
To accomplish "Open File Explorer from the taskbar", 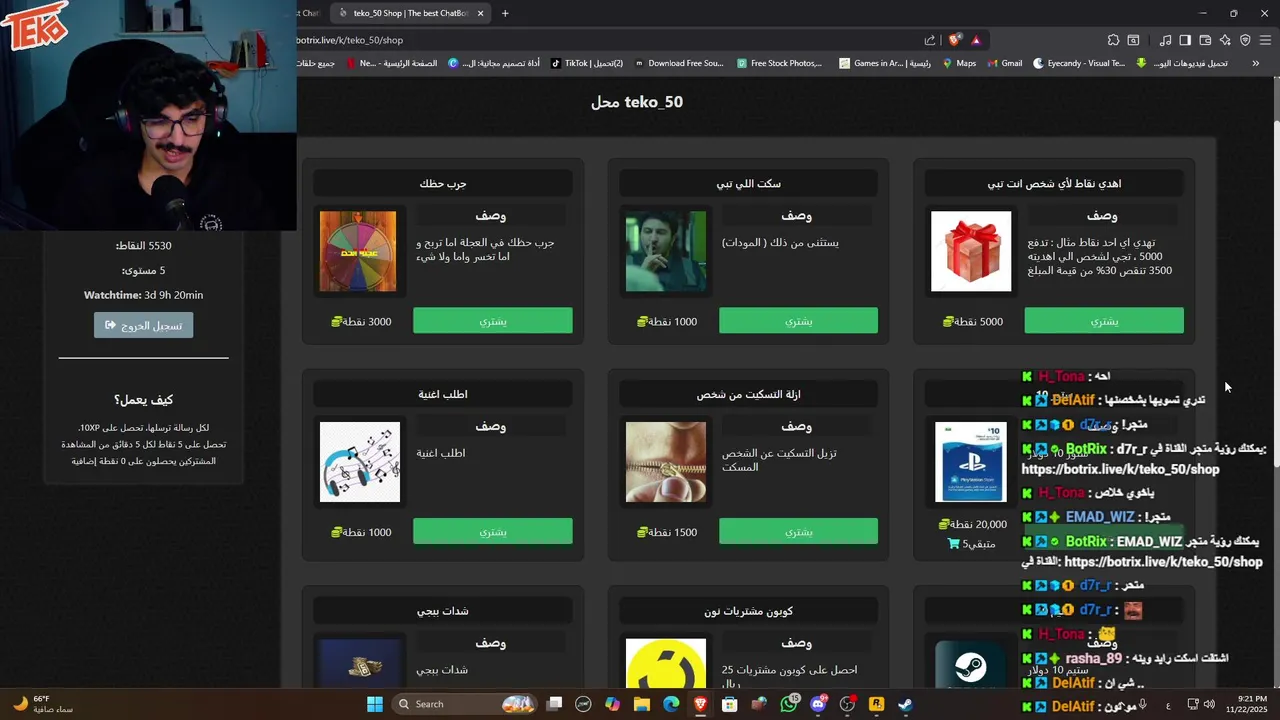I will pos(642,704).
